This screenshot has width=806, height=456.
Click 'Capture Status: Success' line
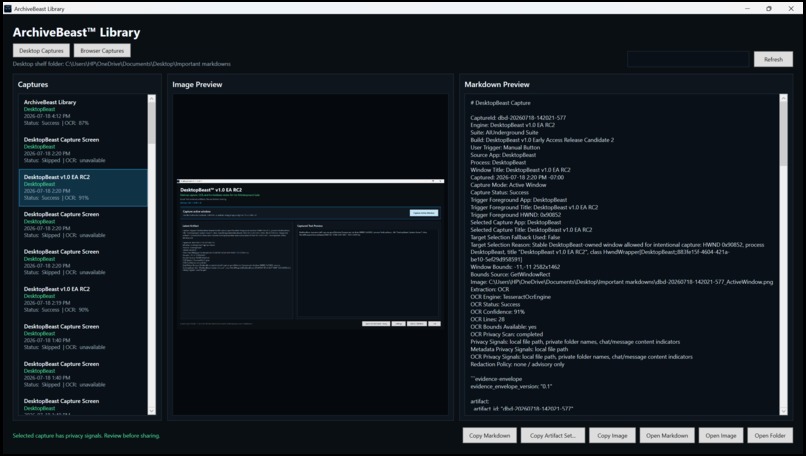[499, 192]
